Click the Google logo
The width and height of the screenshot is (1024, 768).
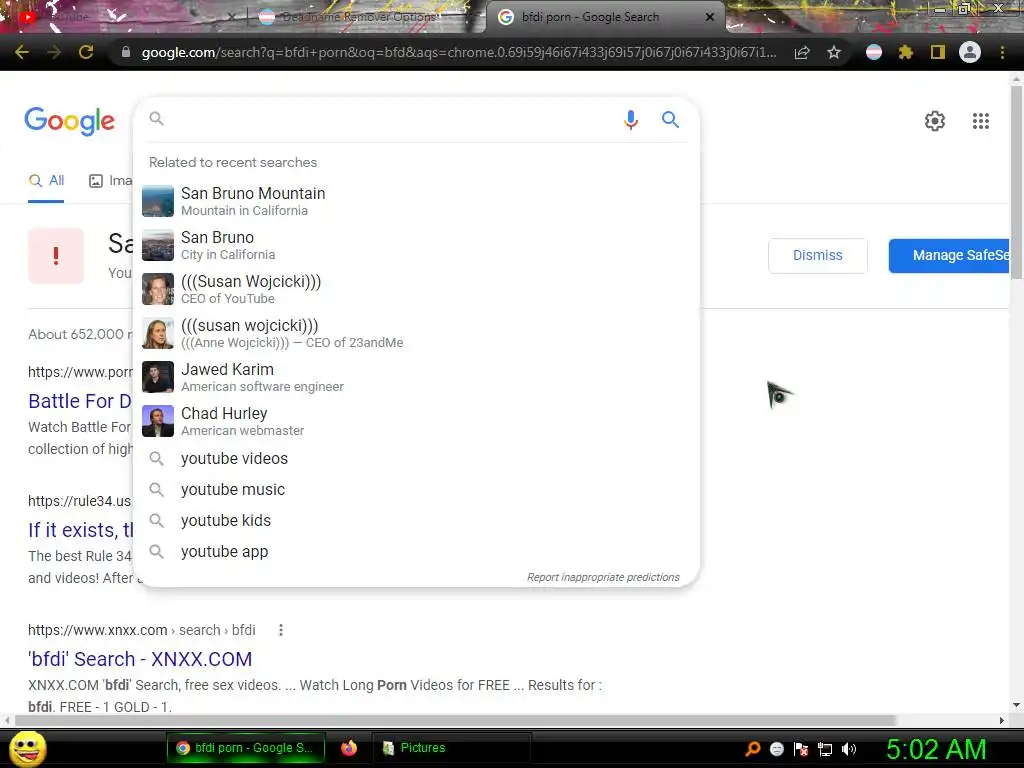coord(70,121)
